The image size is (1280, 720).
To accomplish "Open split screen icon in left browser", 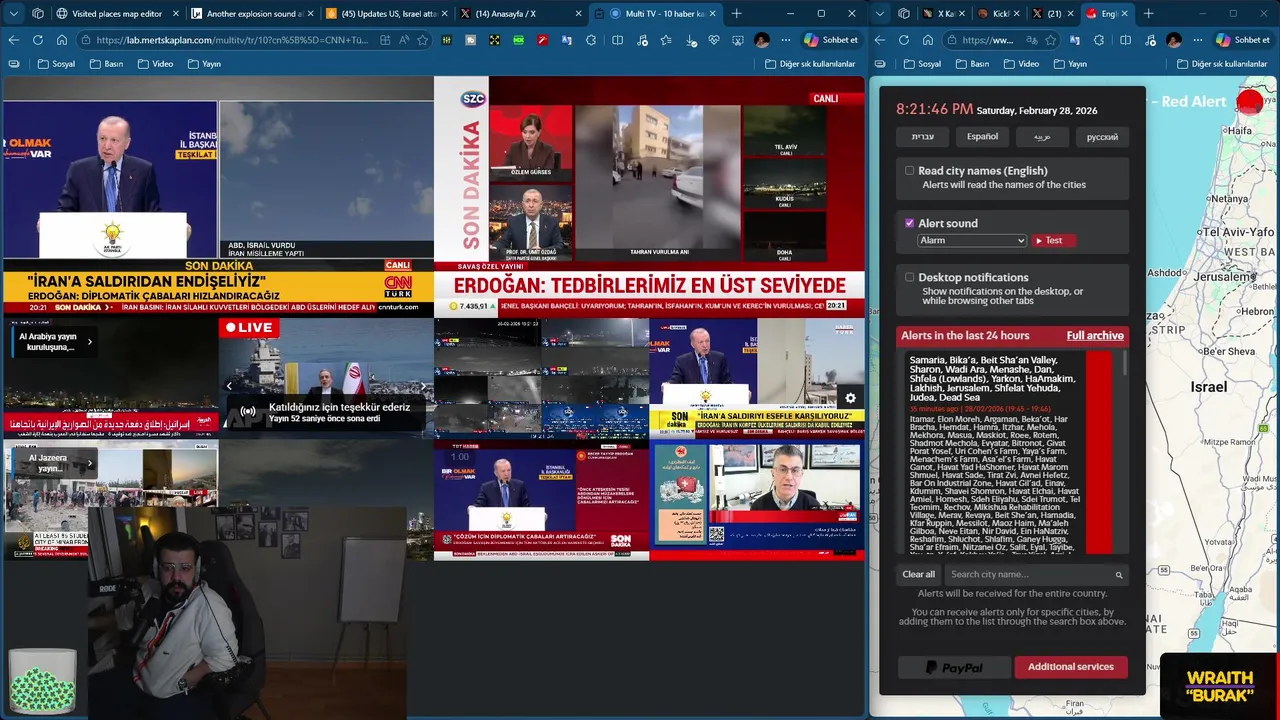I will (x=617, y=40).
